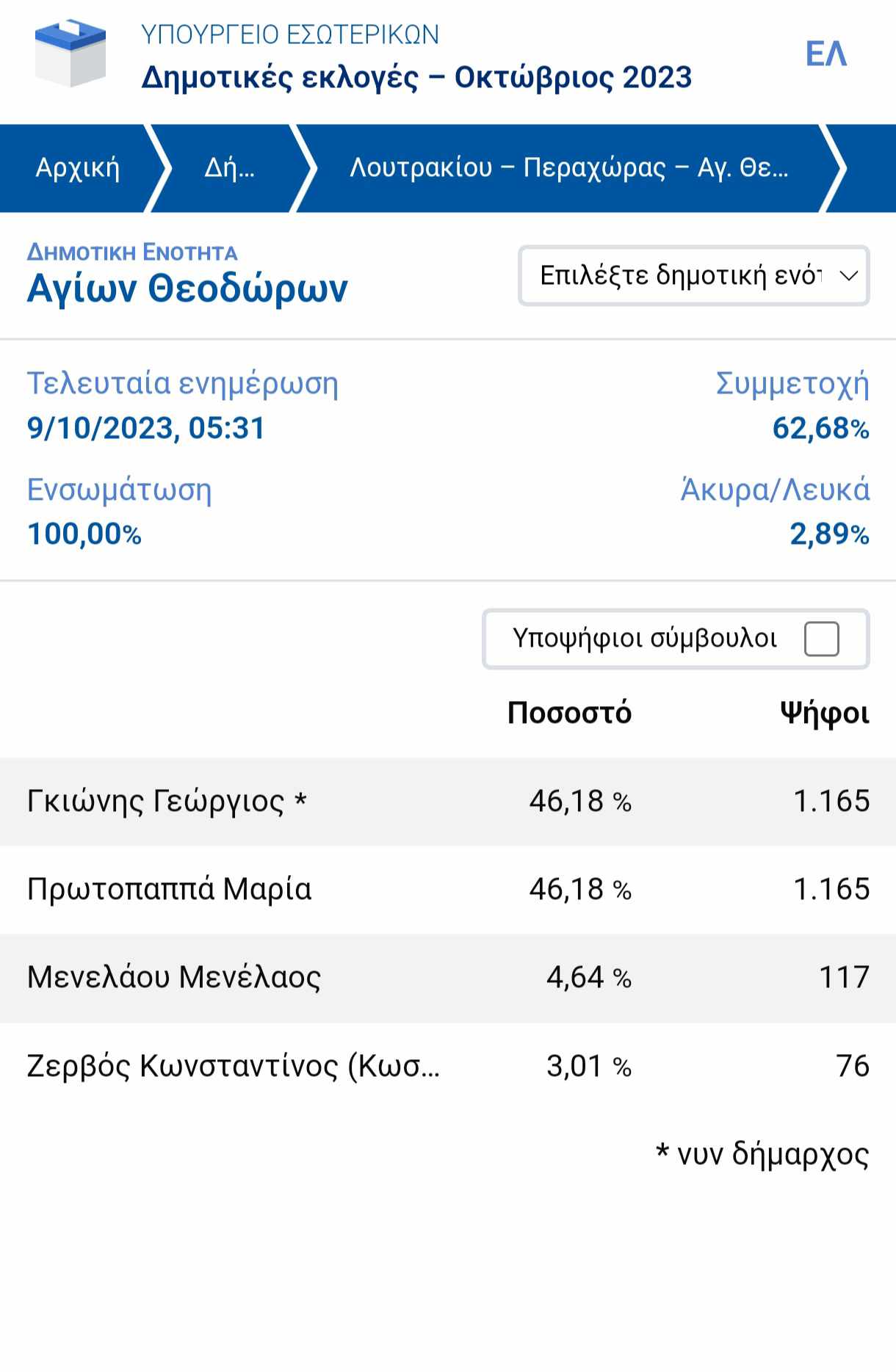Image resolution: width=896 pixels, height=1372 pixels.
Task: Click the Υποψήφιοι σύμβουλοι label
Action: 645,639
